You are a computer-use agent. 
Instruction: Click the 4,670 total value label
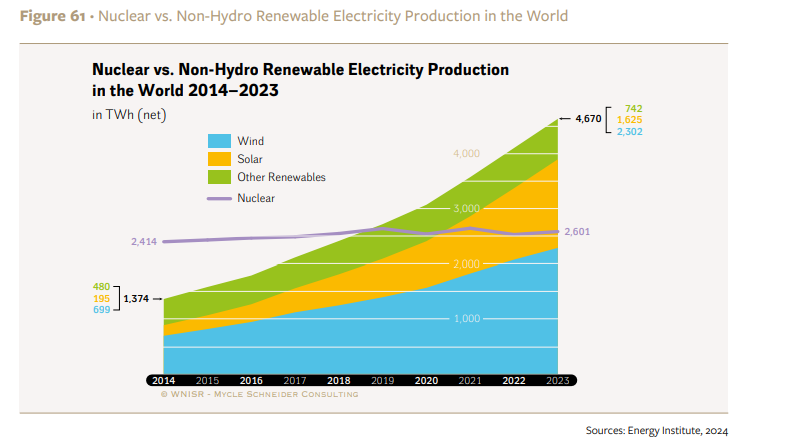[x=588, y=119]
